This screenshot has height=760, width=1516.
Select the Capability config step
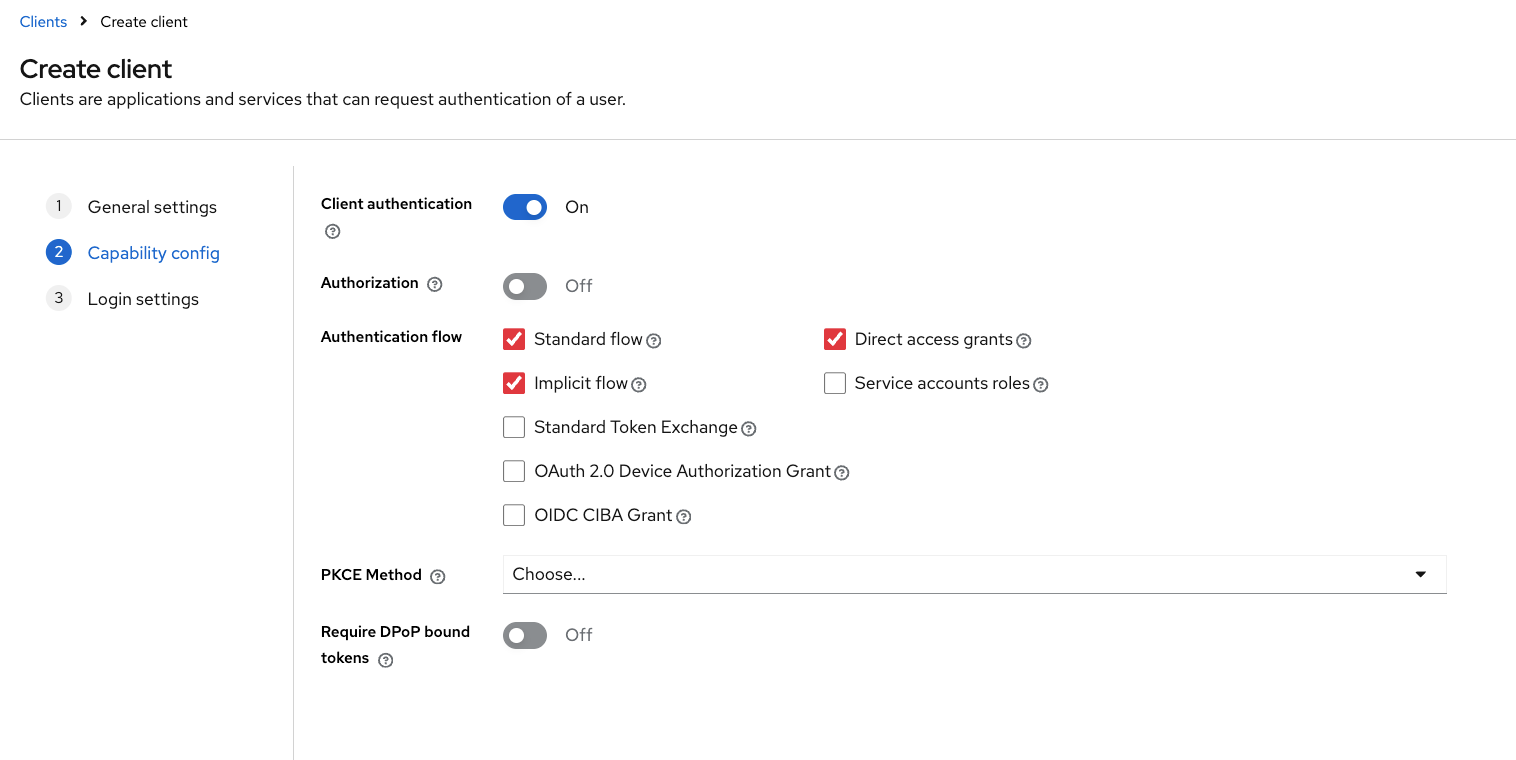pyautogui.click(x=153, y=253)
